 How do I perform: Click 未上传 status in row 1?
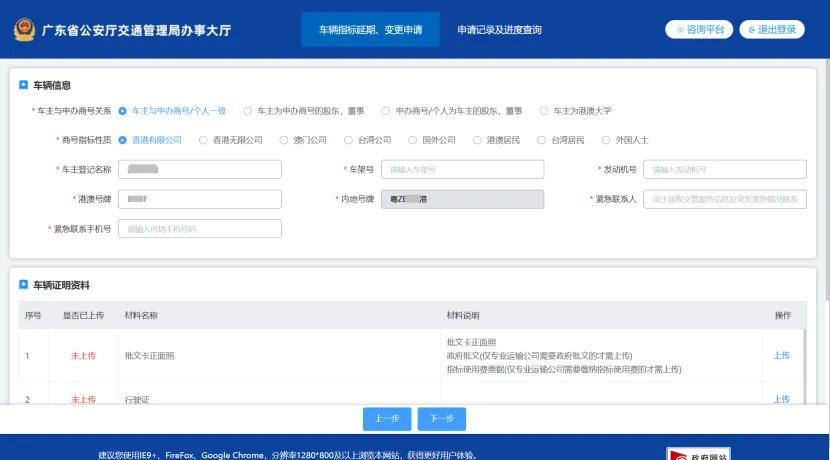click(83, 356)
